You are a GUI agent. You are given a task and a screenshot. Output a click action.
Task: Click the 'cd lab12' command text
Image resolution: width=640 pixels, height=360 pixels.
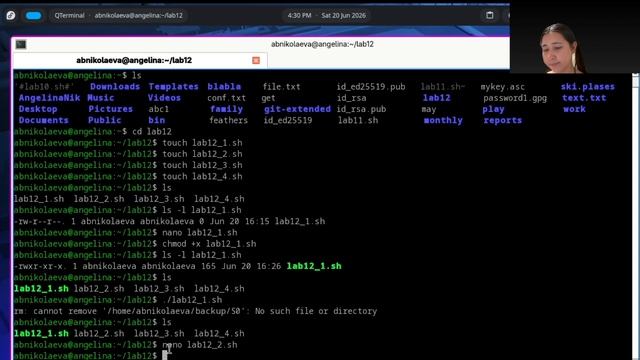point(152,131)
